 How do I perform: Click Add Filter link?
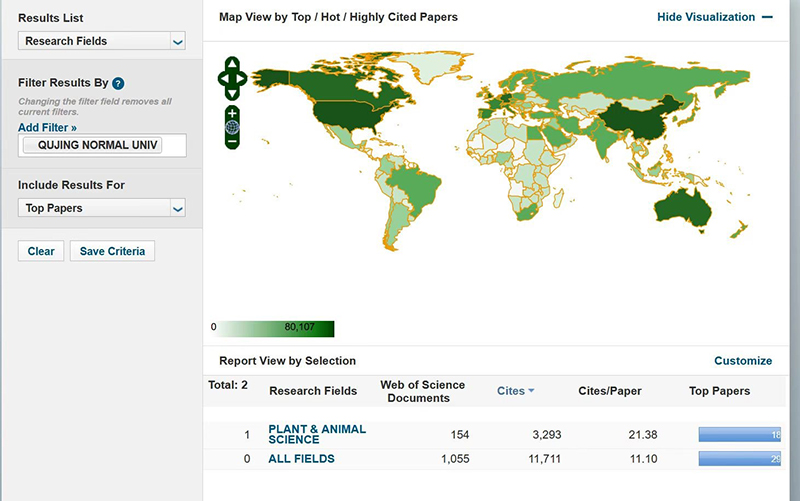[47, 128]
